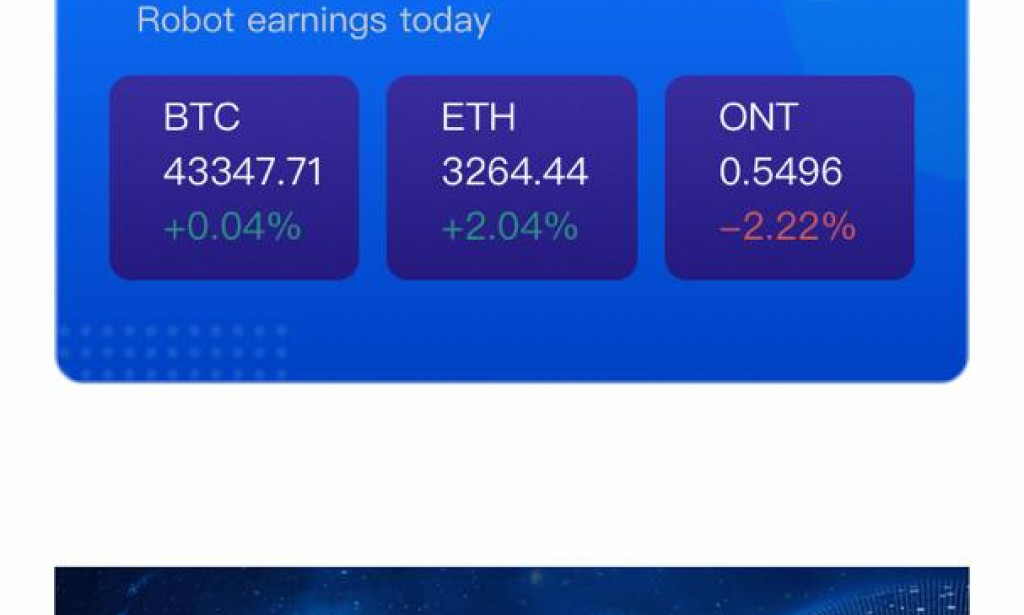
Task: Tap the white area below the panel
Action: (x=512, y=470)
